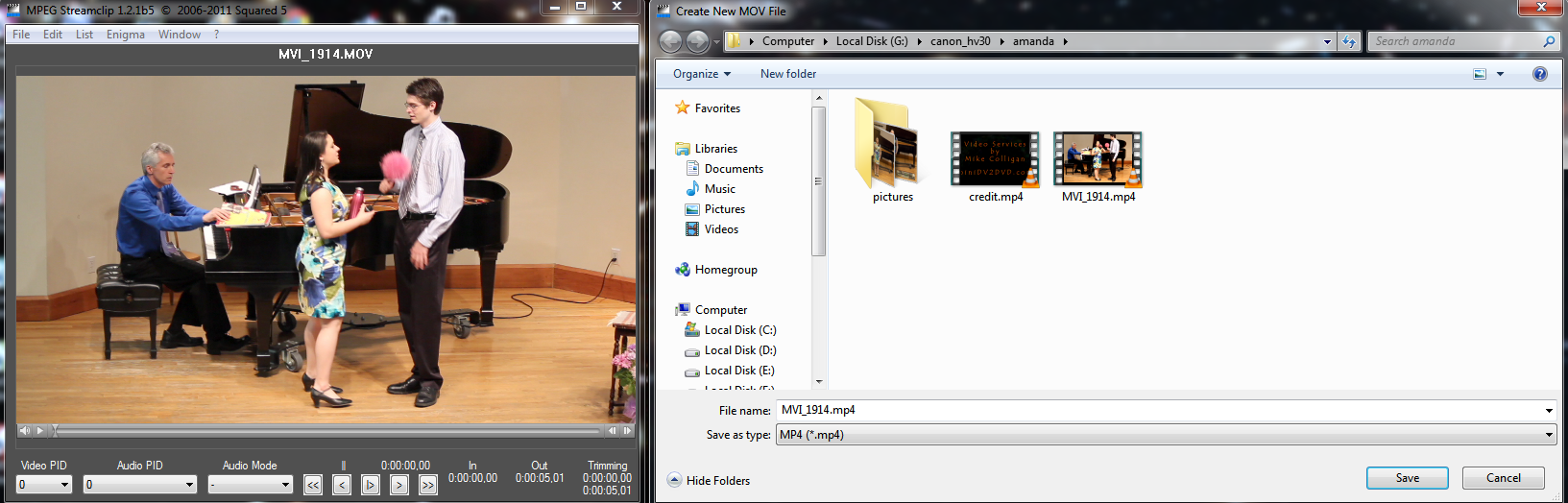Viewport: 1568px width, 503px height.
Task: Open the File name dropdown arrow
Action: click(1549, 410)
